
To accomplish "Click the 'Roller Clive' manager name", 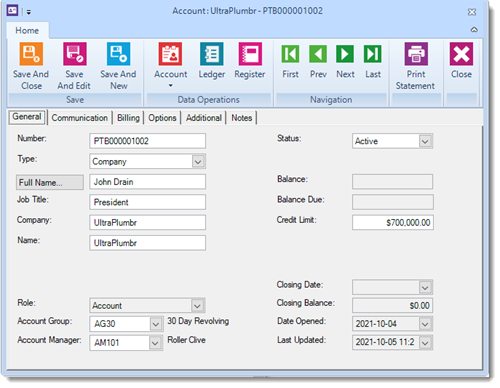I will click(x=186, y=340).
